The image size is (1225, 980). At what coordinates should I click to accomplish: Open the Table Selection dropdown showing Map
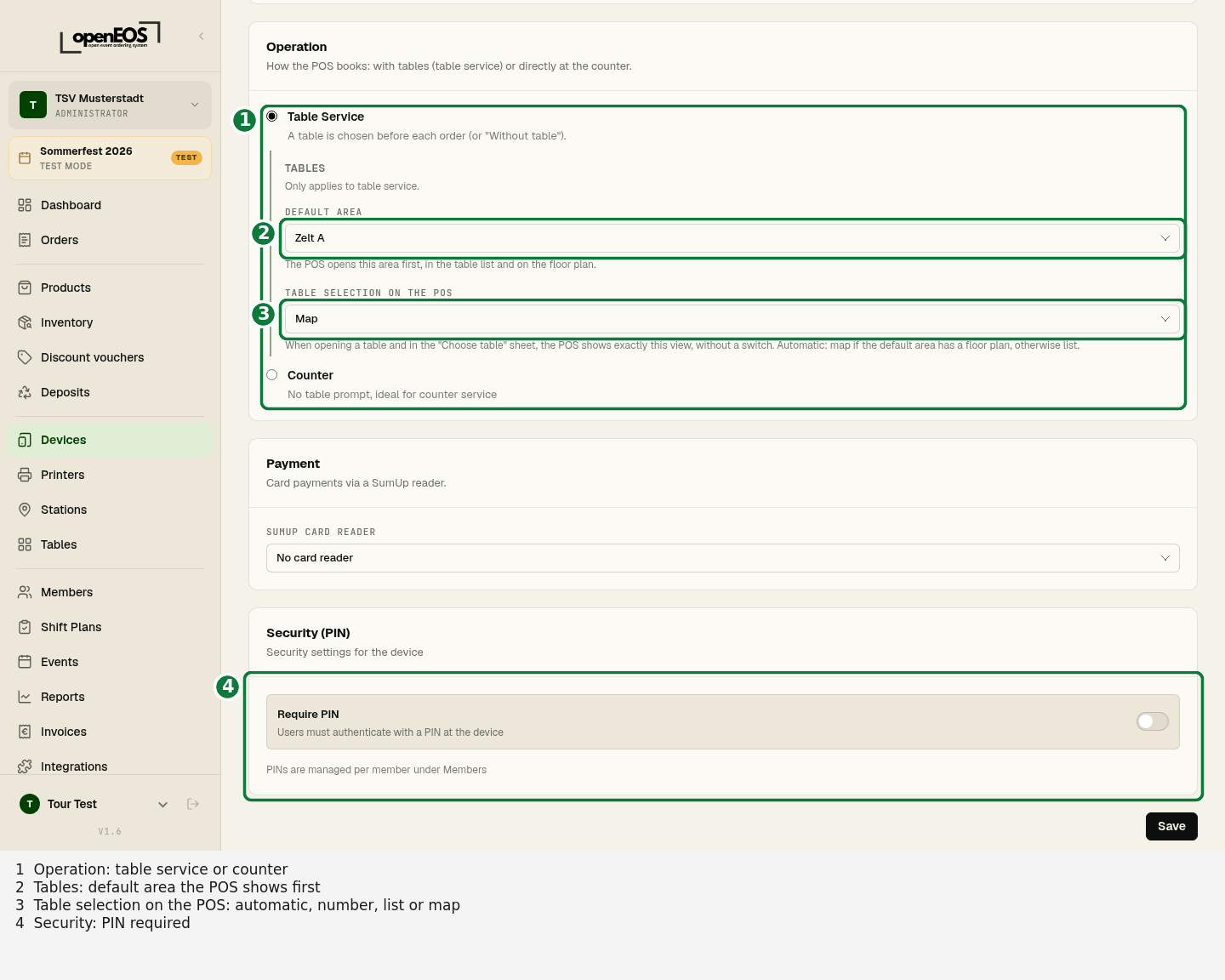pyautogui.click(x=732, y=319)
